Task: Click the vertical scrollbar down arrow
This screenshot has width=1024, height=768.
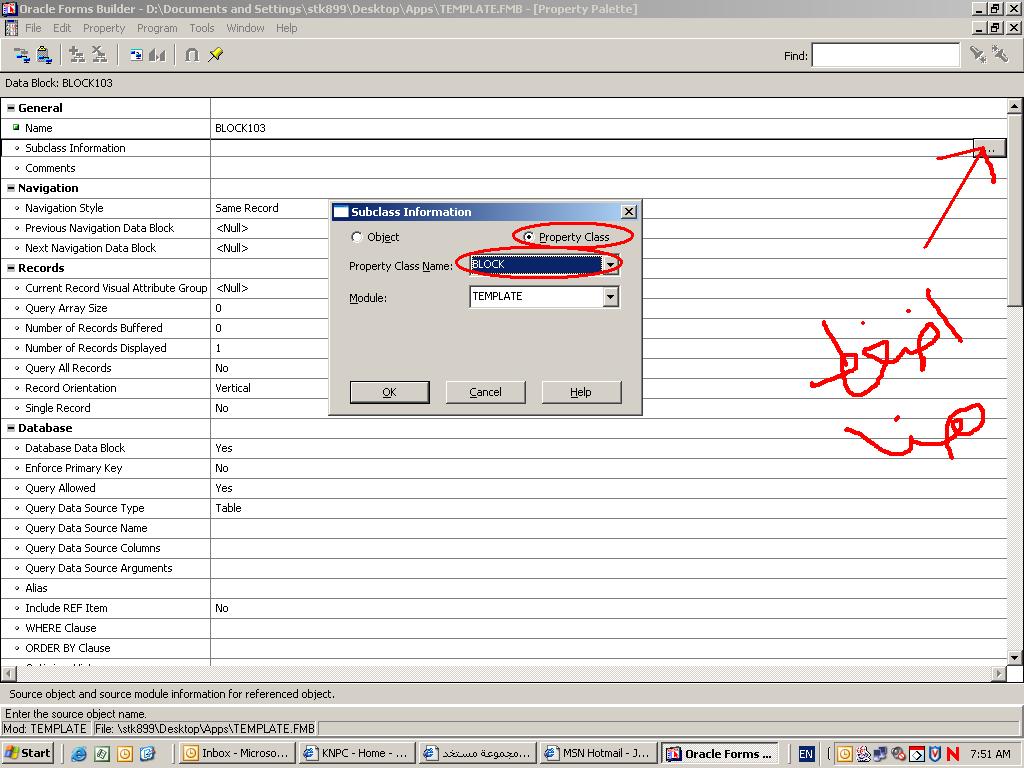Action: click(1015, 657)
